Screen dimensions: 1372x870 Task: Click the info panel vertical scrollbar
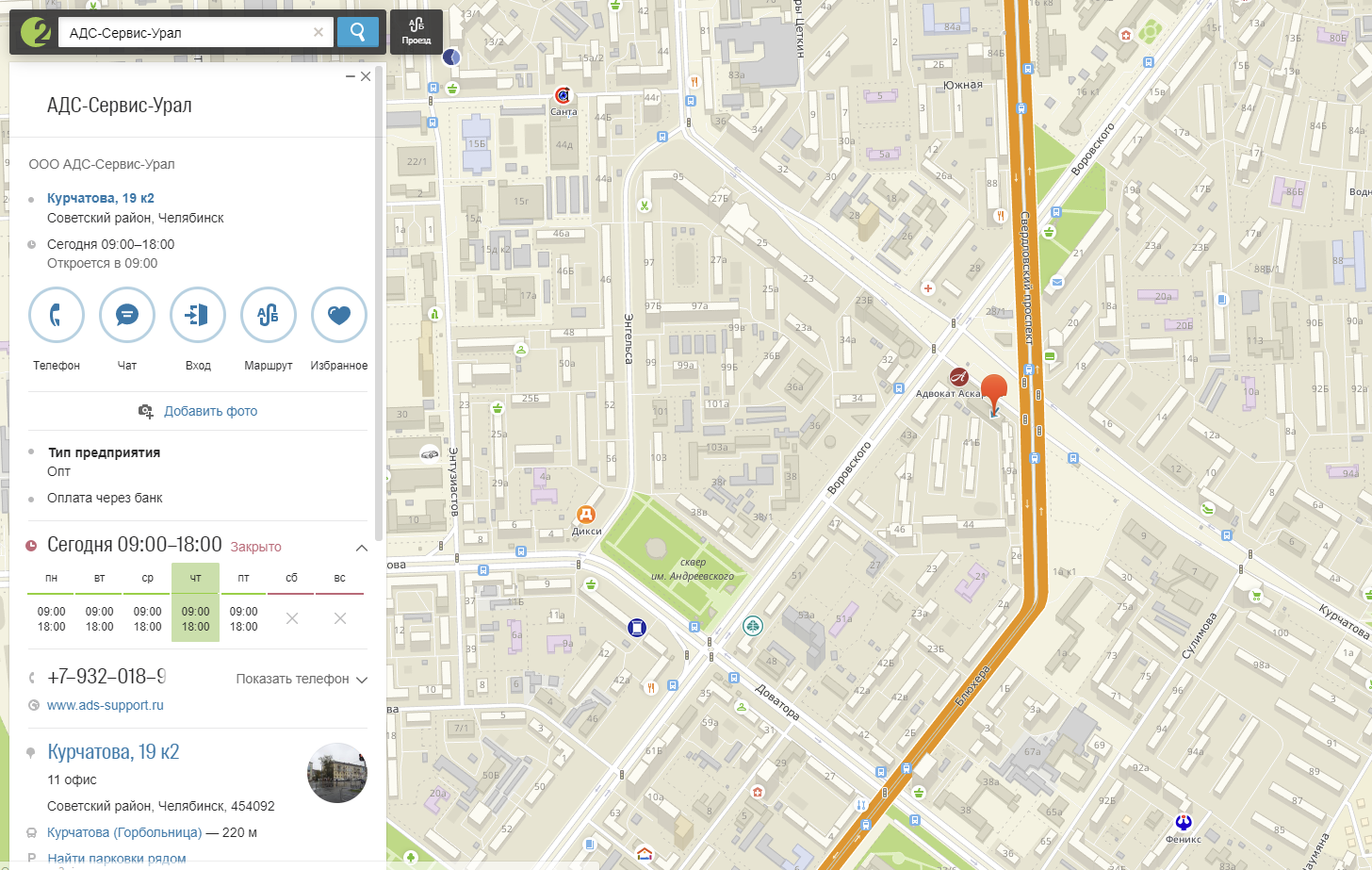(x=379, y=302)
